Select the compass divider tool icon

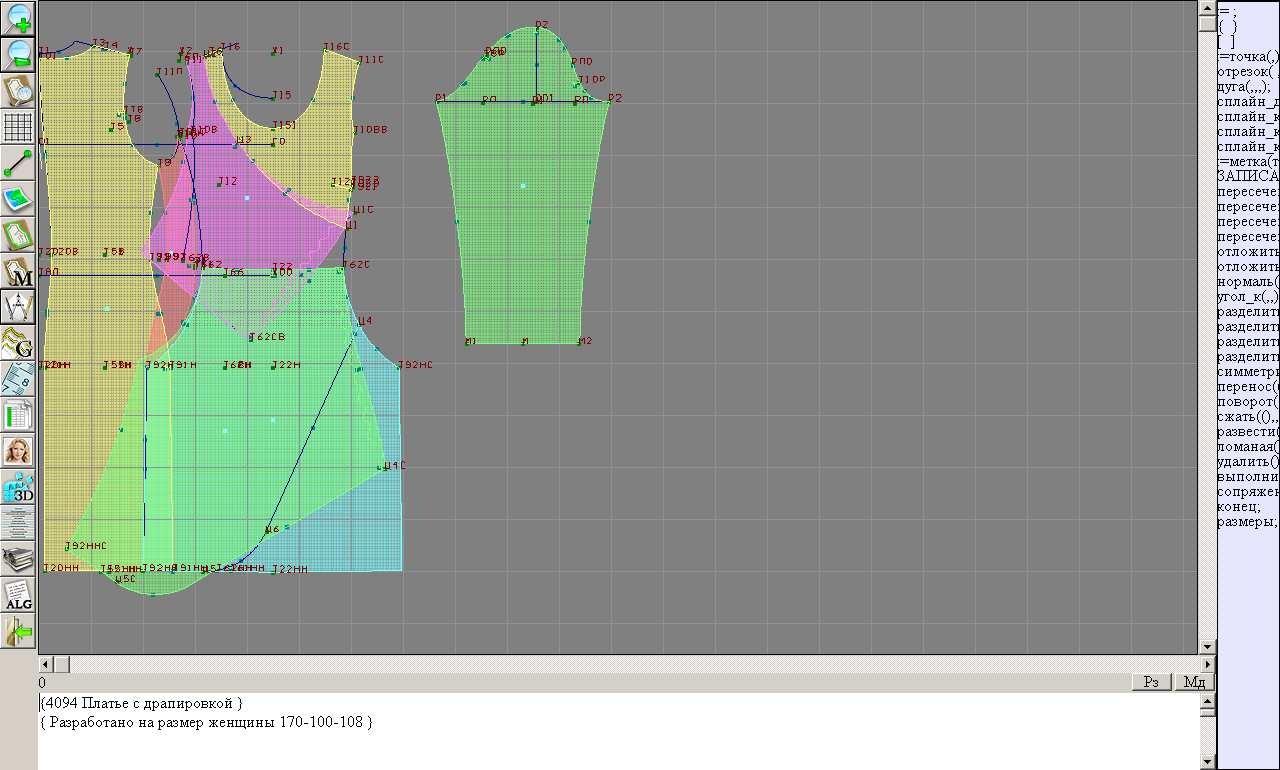pos(19,307)
